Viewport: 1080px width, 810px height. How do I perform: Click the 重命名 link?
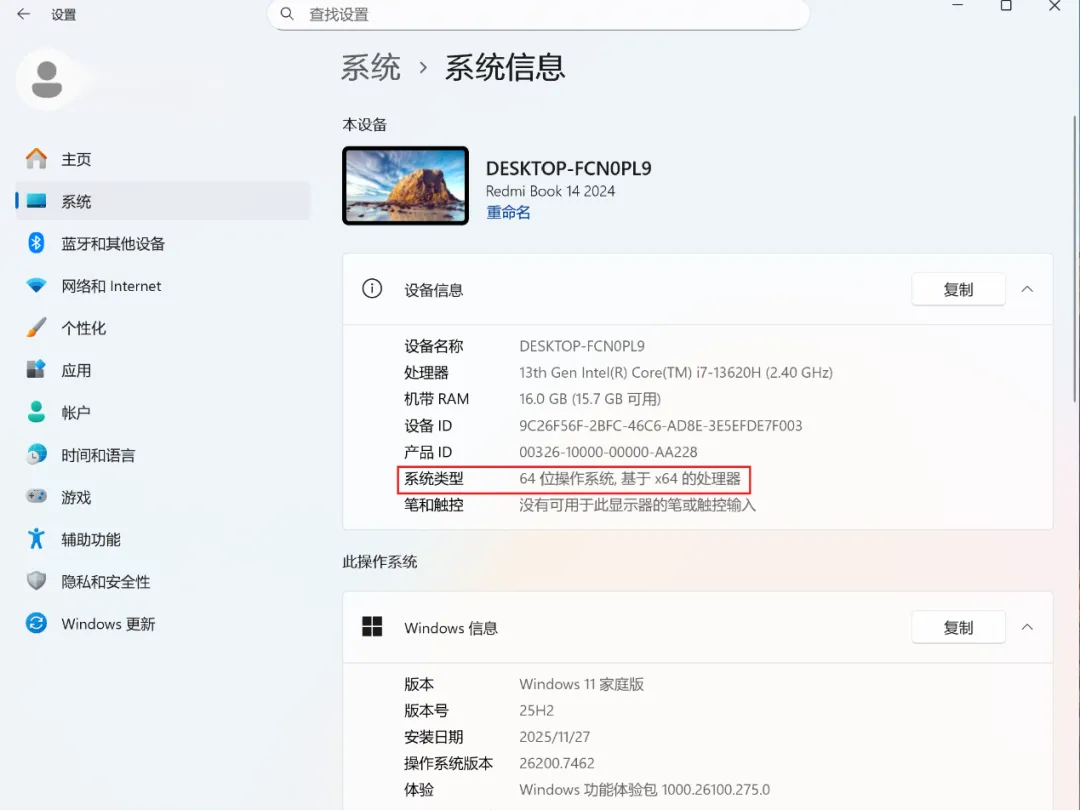tap(508, 212)
